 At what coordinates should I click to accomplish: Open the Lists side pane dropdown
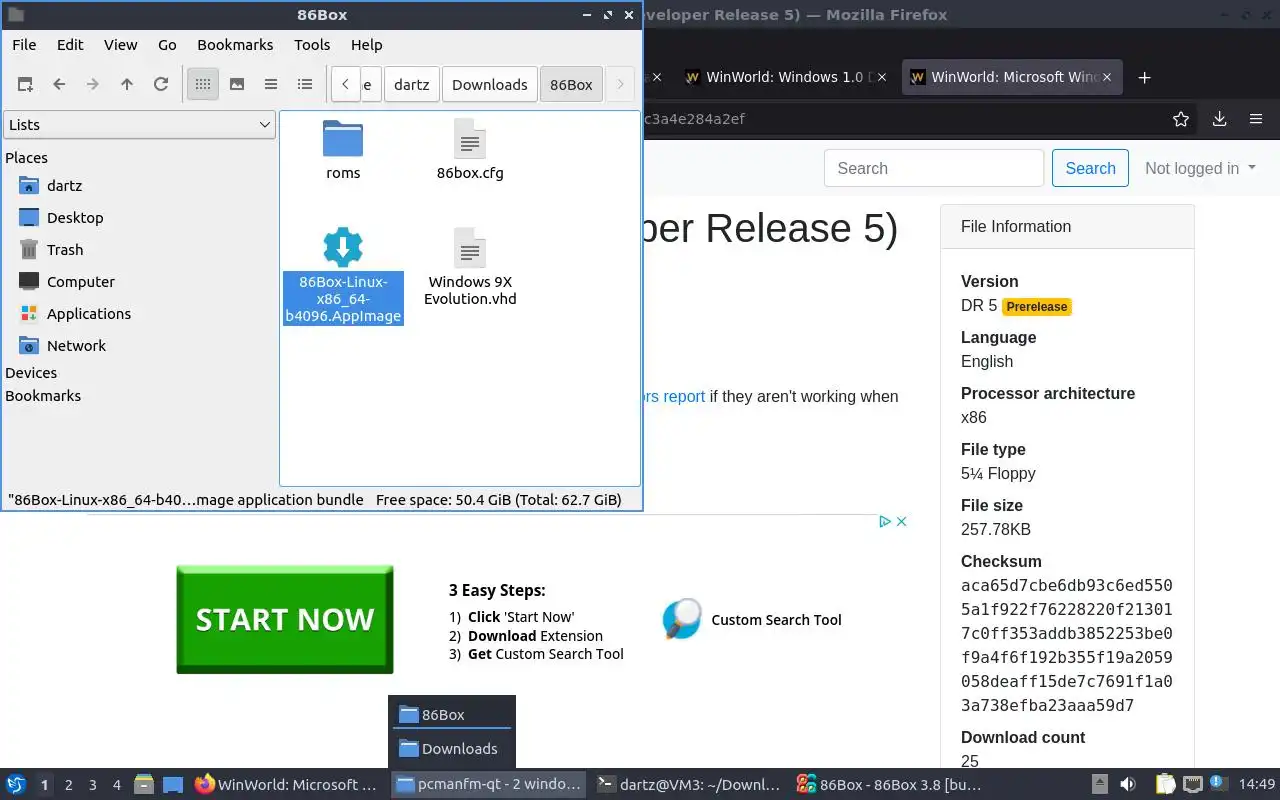[x=139, y=125]
